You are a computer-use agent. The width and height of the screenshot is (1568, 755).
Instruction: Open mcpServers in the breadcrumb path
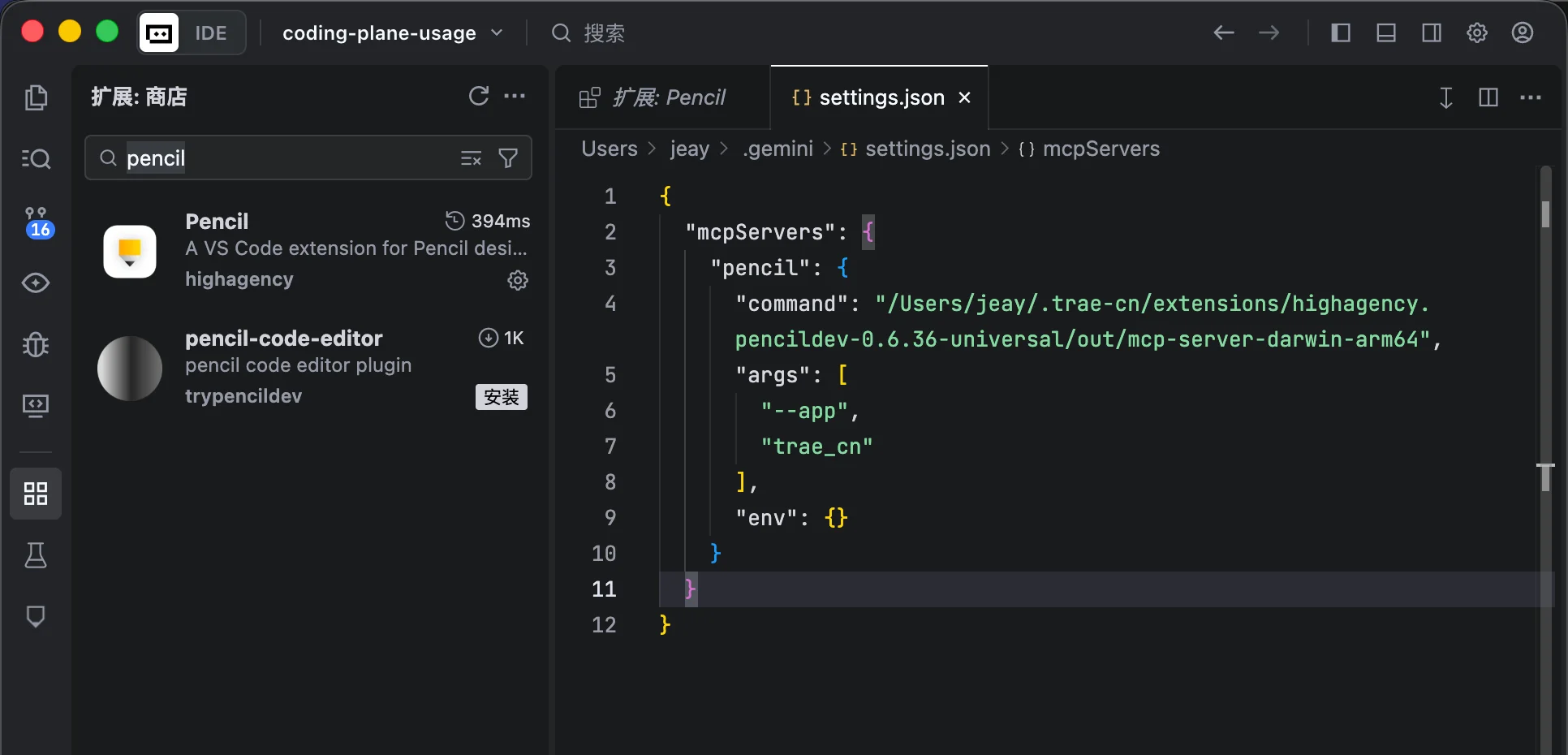[1101, 149]
